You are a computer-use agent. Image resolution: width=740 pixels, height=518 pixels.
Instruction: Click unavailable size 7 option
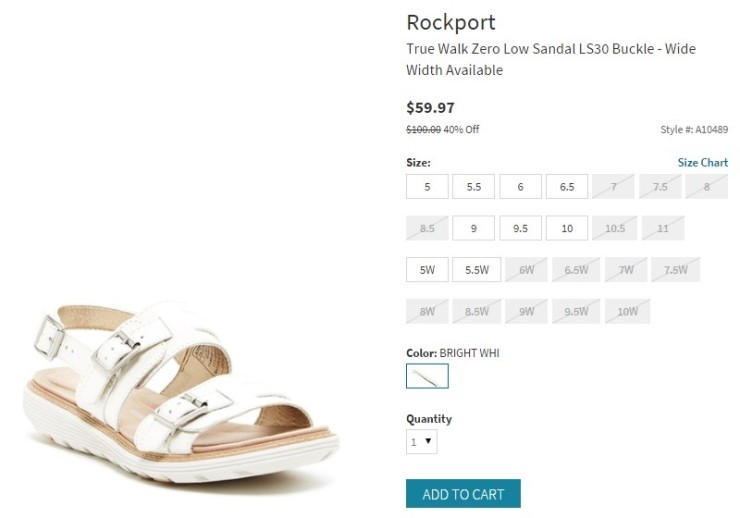point(613,187)
